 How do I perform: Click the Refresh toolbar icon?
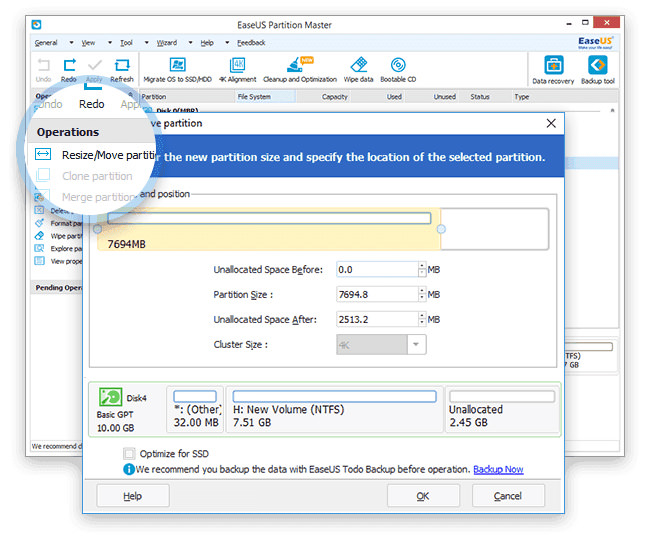click(x=122, y=66)
